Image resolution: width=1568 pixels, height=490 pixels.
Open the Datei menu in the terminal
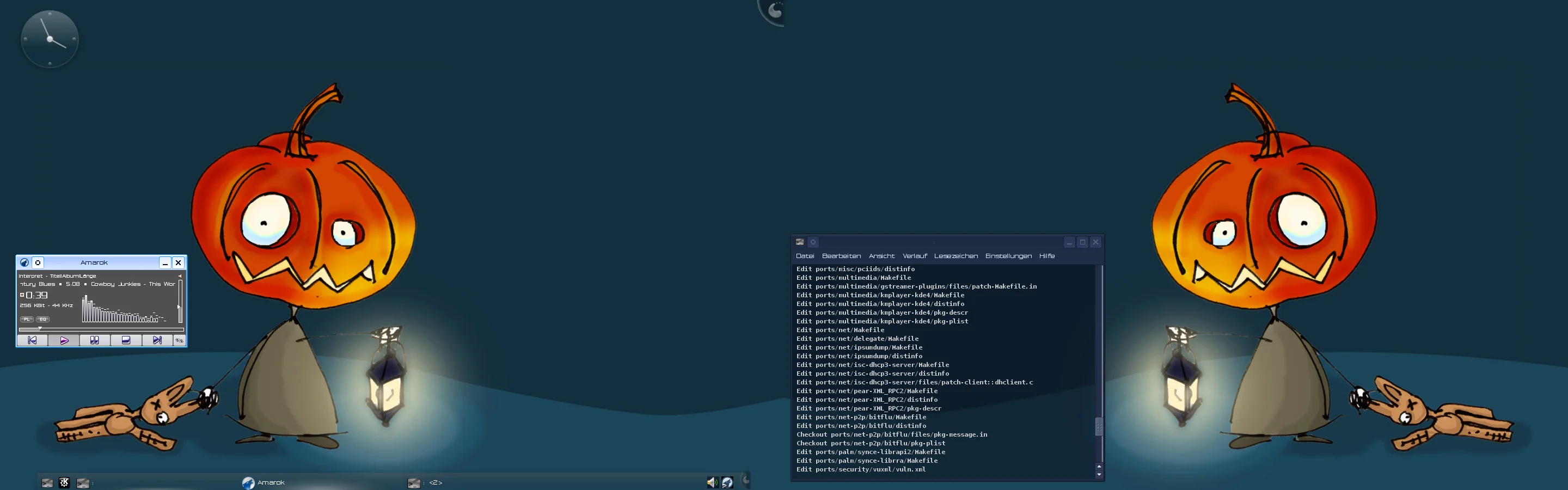tap(805, 256)
